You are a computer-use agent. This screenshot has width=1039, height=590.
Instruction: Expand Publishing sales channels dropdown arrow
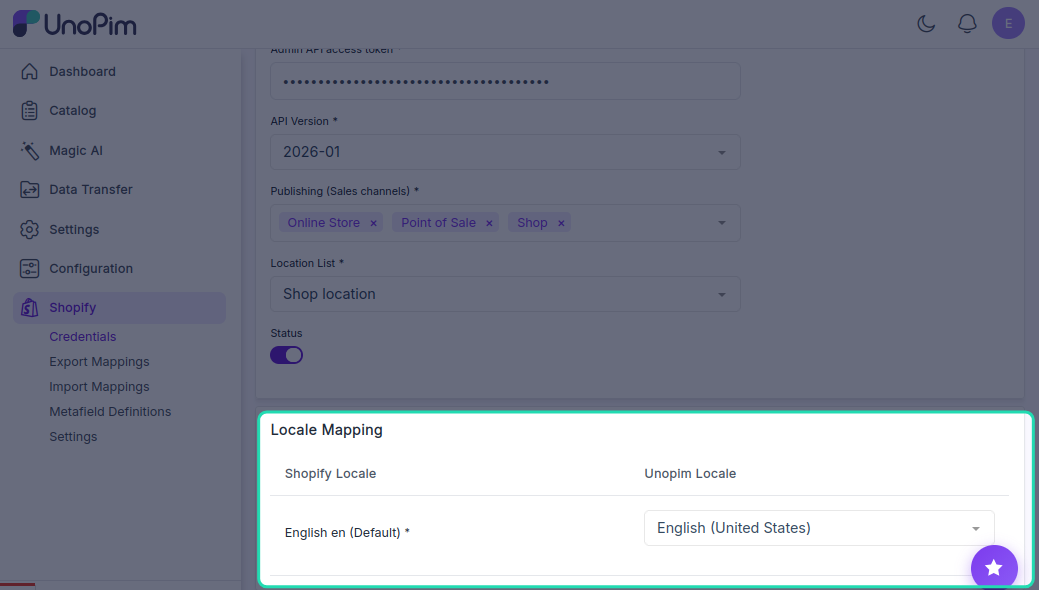tap(722, 223)
